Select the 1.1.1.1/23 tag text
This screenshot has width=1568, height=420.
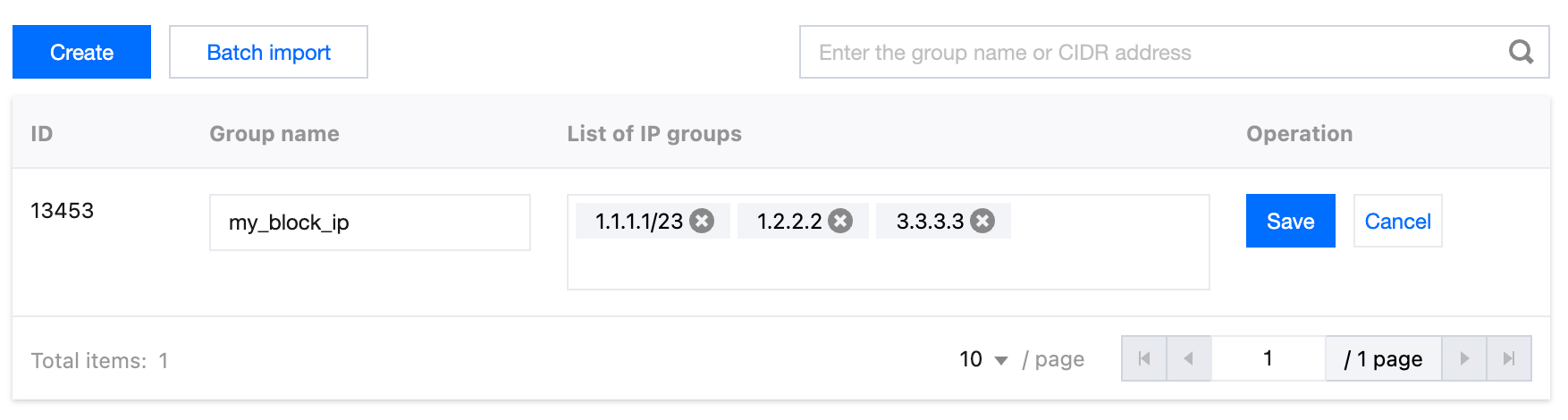639,221
